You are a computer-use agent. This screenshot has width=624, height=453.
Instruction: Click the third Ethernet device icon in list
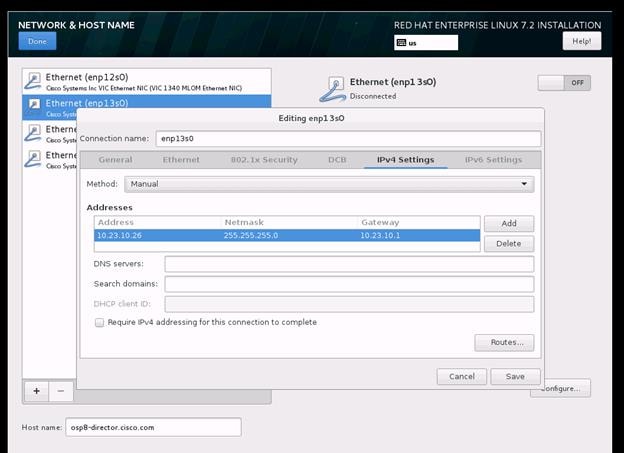pos(33,133)
